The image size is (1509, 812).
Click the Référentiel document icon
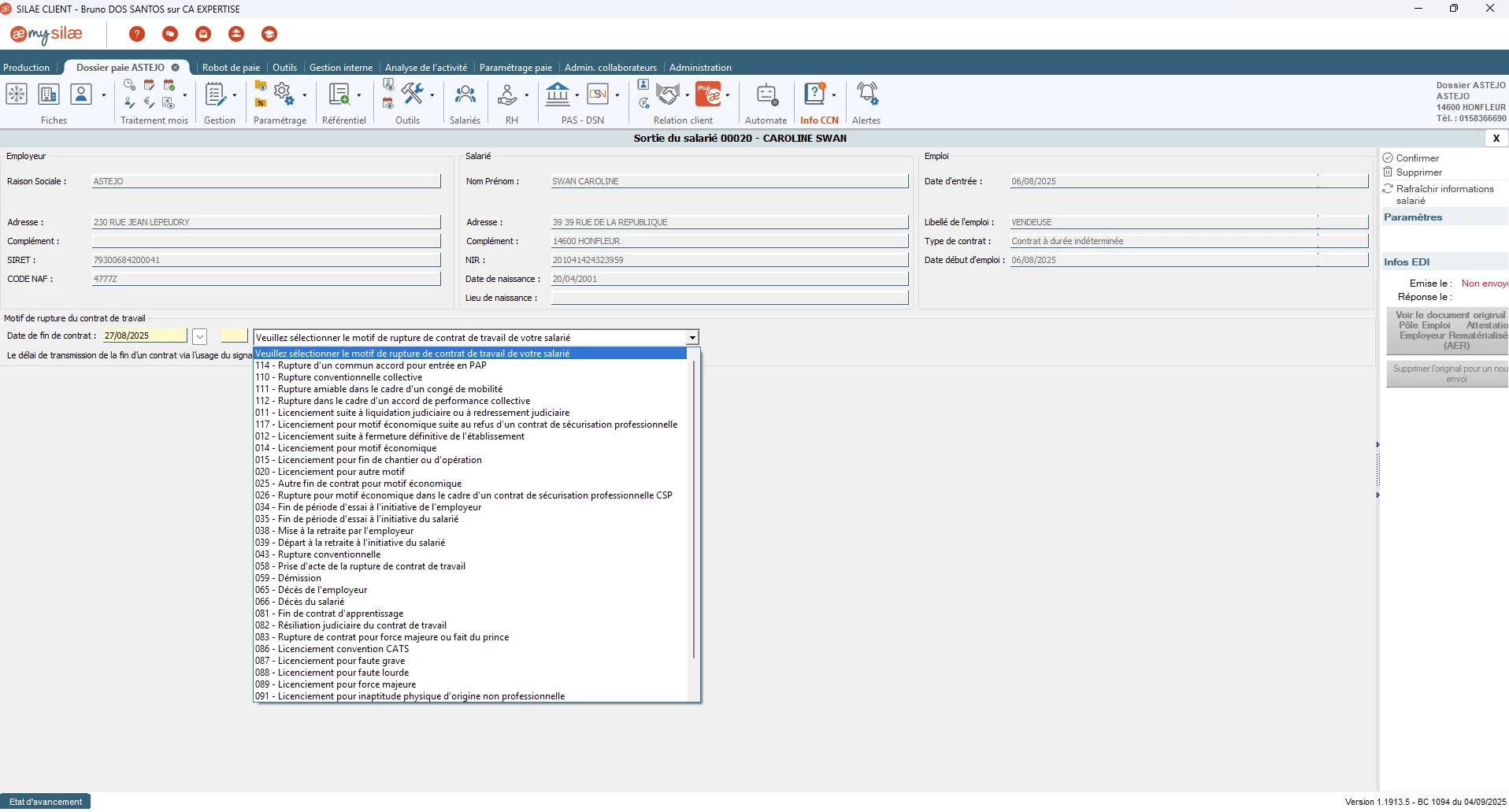pos(339,95)
